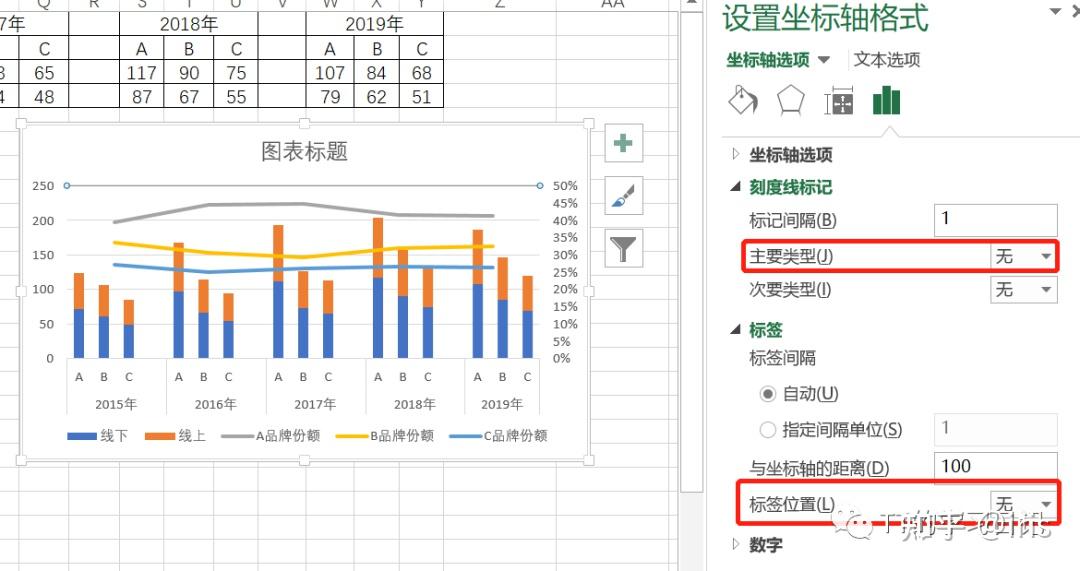Screen dimensions: 1080x571
Task: Open the Fill & Line paint bucket icon
Action: 742,101
